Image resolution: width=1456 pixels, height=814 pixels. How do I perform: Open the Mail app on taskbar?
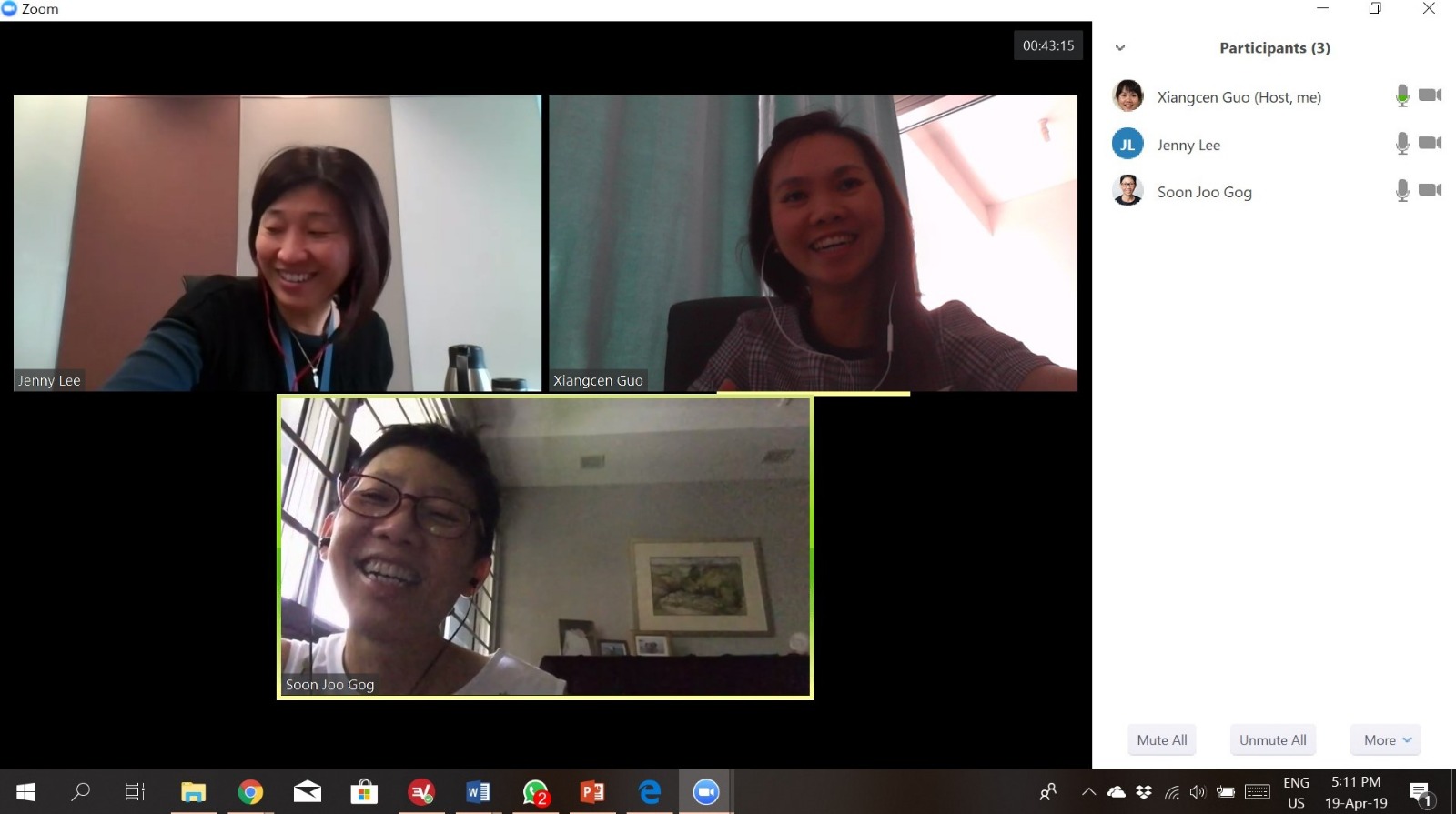tap(308, 792)
